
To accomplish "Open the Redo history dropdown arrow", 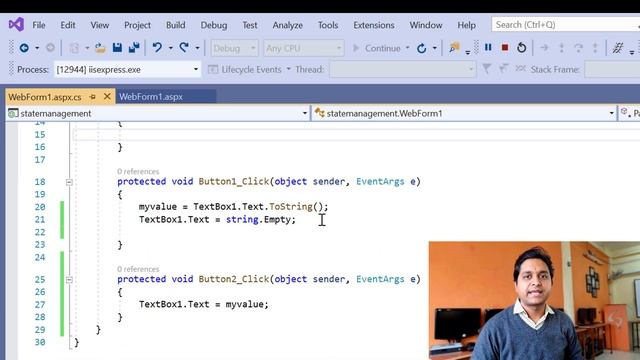I will point(198,48).
